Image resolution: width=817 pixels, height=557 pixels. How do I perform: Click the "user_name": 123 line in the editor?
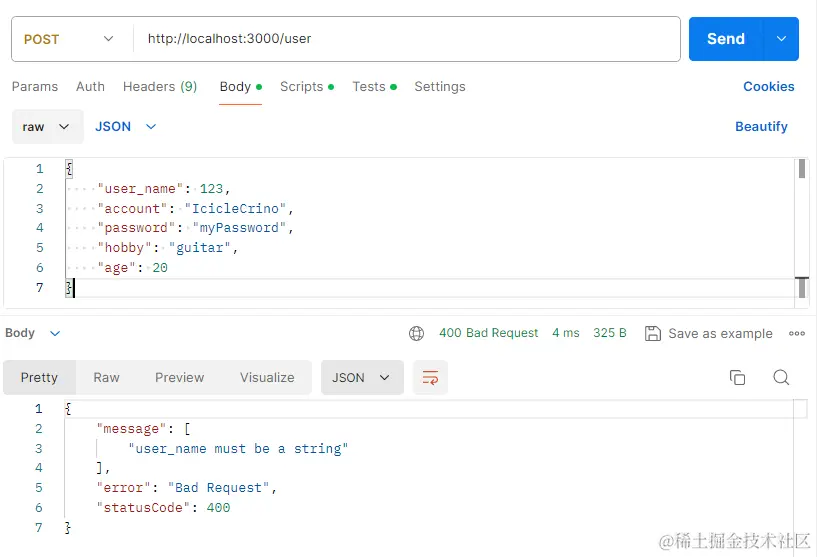tap(164, 189)
